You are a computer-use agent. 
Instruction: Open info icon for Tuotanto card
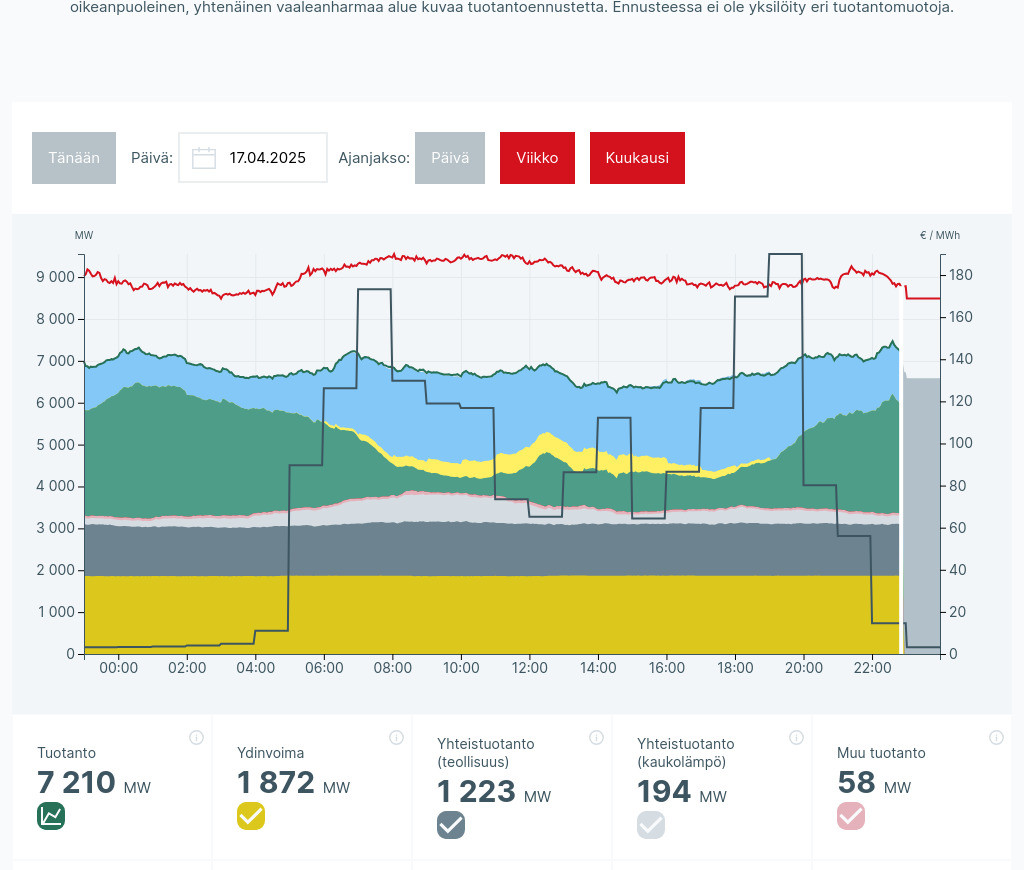pyautogui.click(x=196, y=738)
